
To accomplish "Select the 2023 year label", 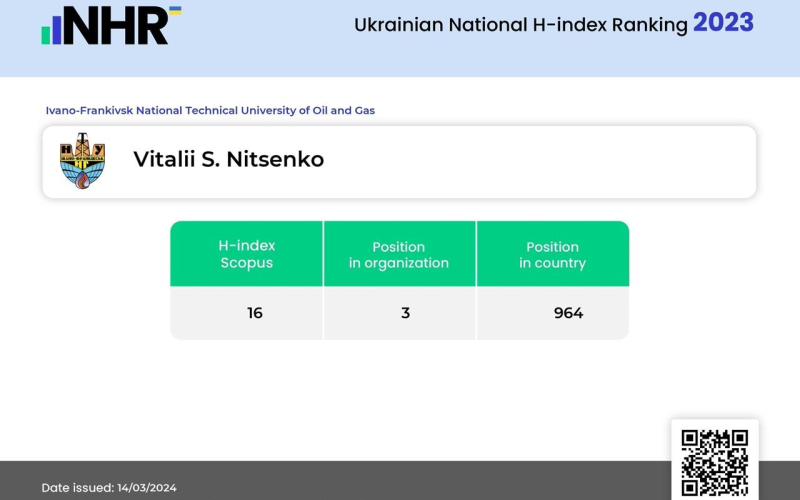I will pyautogui.click(x=723, y=23).
